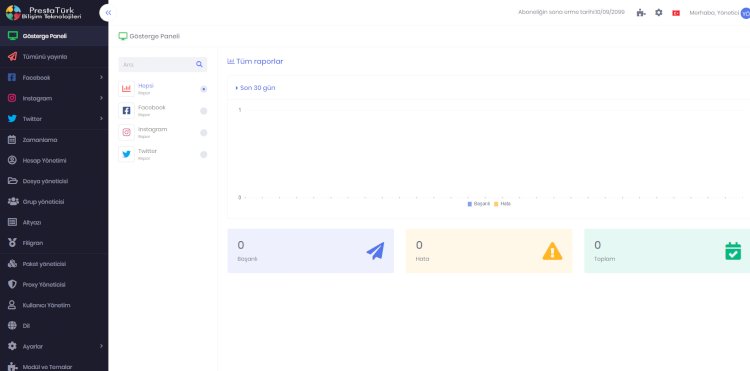The height and width of the screenshot is (371, 750).
Task: Toggle the Hata series in chart legend
Action: point(502,204)
